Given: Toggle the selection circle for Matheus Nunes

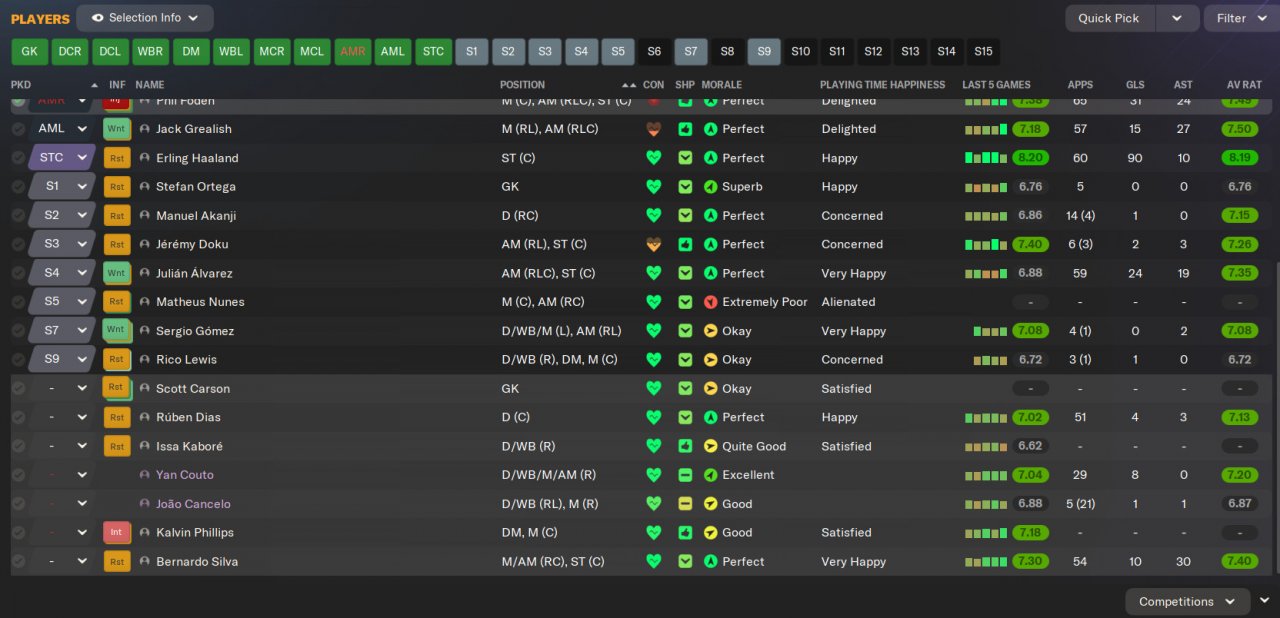Looking at the screenshot, I should click(x=18, y=302).
